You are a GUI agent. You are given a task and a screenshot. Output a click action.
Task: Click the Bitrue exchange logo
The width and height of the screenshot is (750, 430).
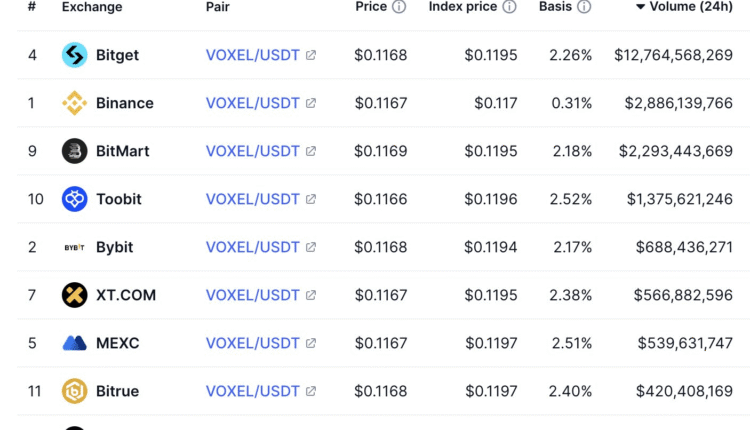pyautogui.click(x=75, y=391)
